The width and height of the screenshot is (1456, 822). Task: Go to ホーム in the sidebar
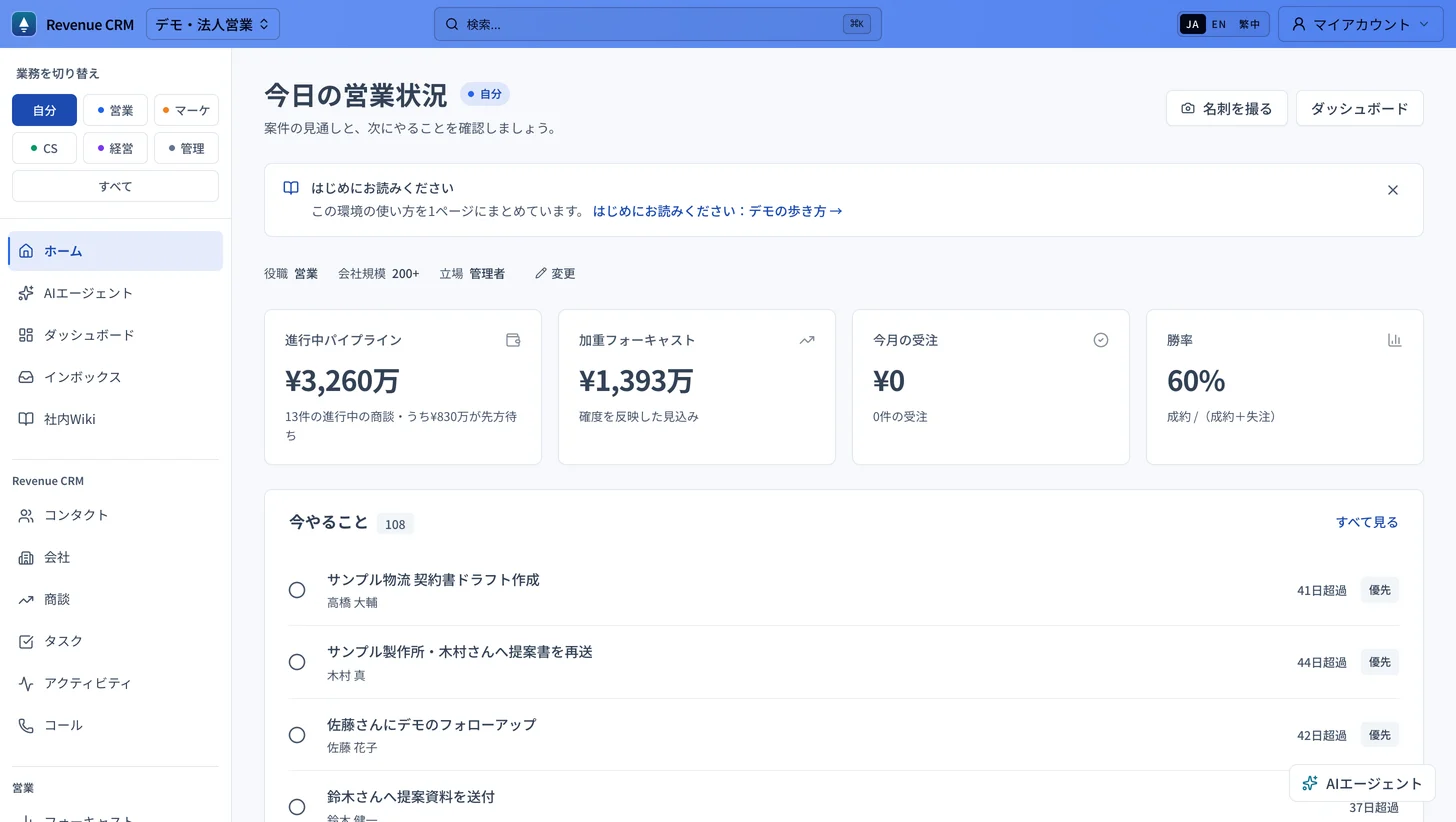tap(115, 251)
